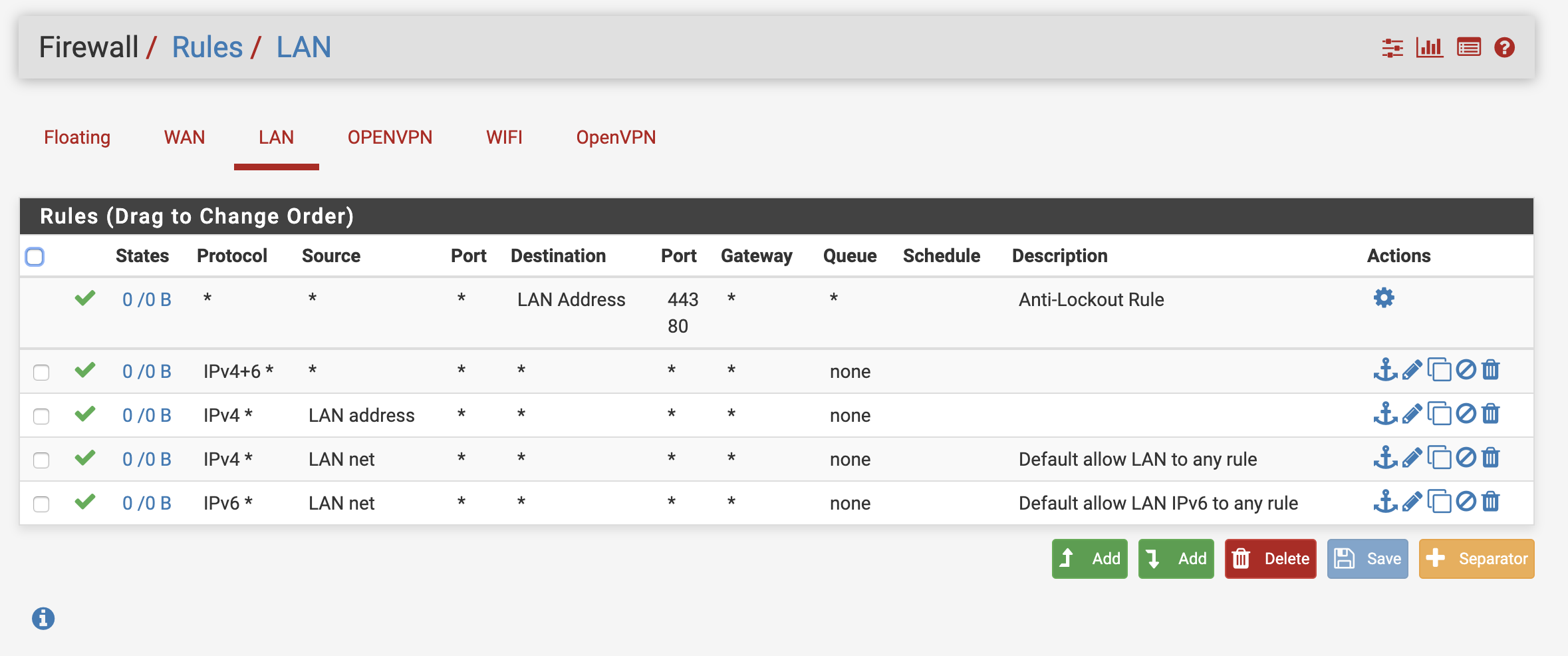Open Anti-Lockout Rule settings gear

(1384, 298)
